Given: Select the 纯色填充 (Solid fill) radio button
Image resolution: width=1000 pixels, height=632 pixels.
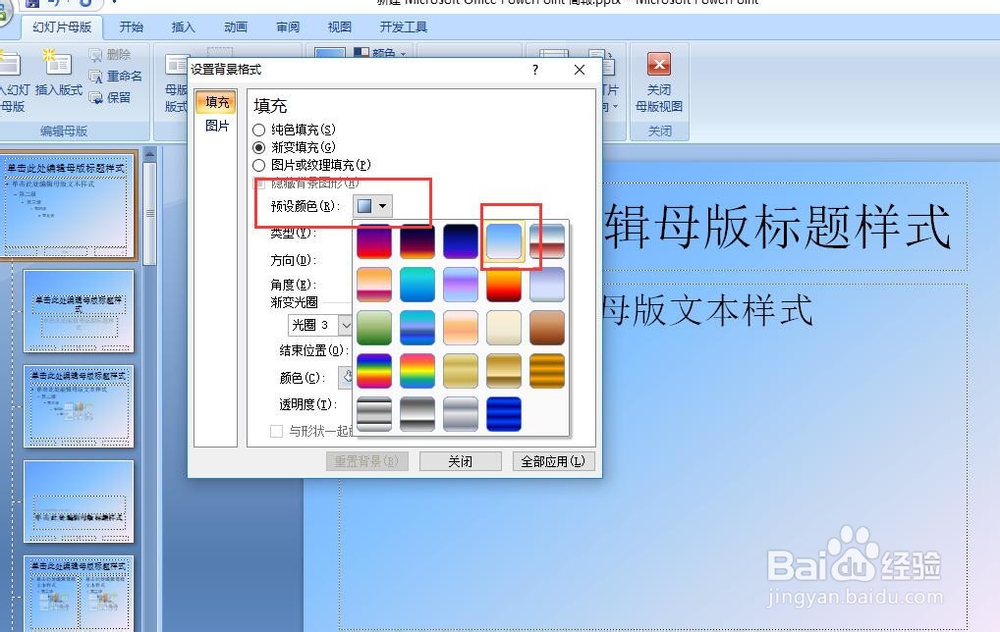Looking at the screenshot, I should [259, 131].
